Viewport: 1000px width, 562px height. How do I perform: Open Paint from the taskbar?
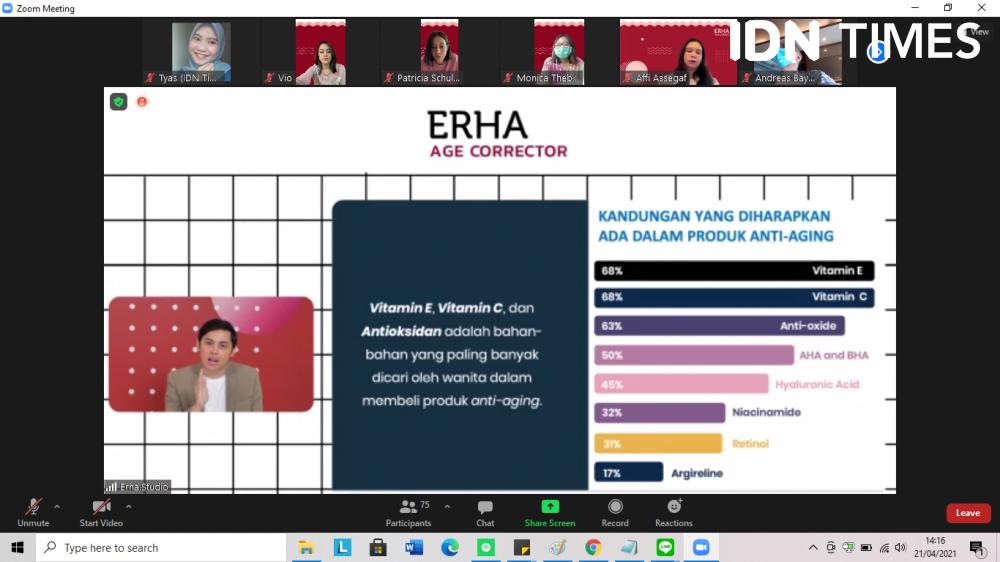[557, 547]
